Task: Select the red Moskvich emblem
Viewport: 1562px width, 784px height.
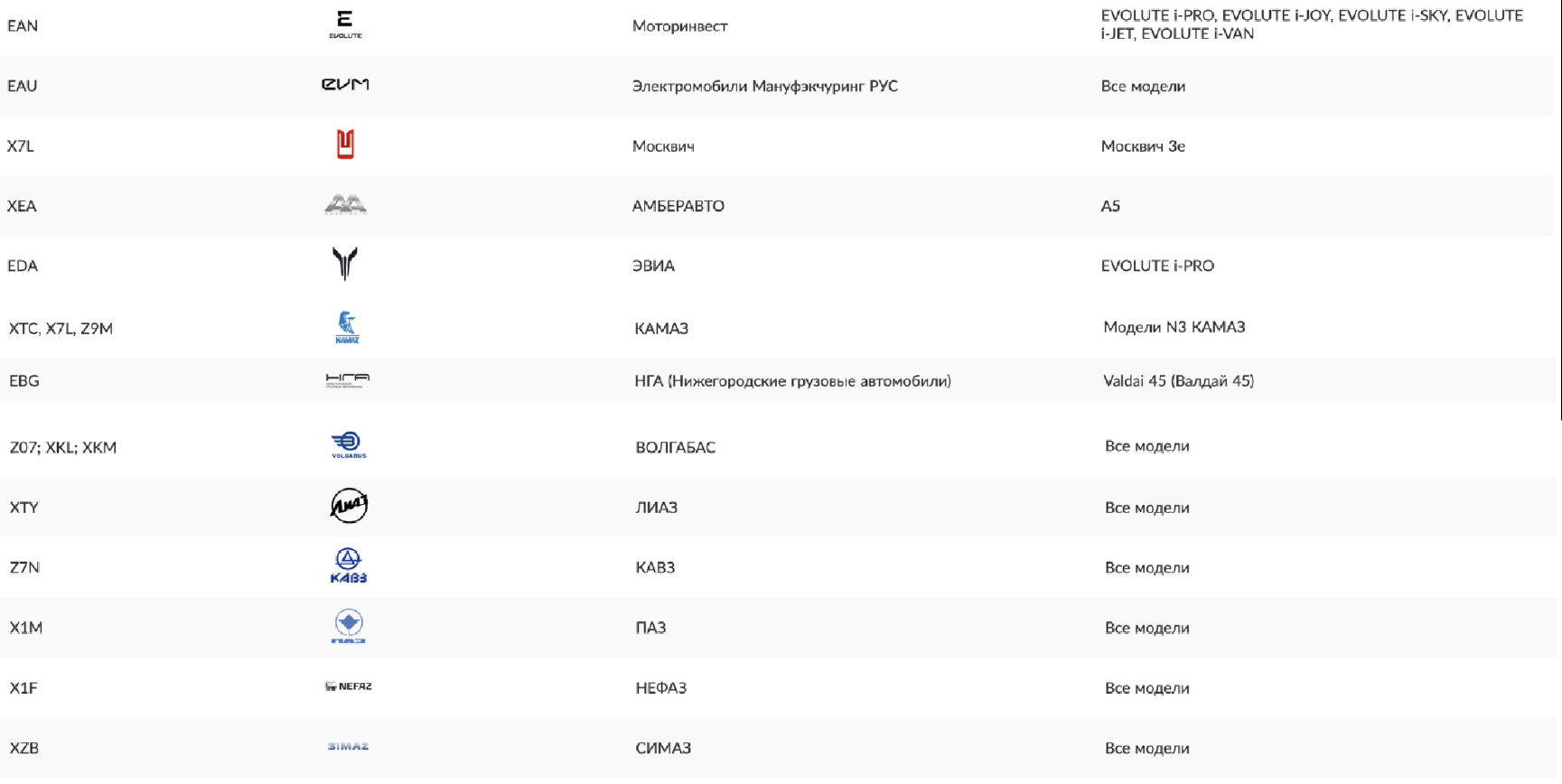Action: (345, 144)
